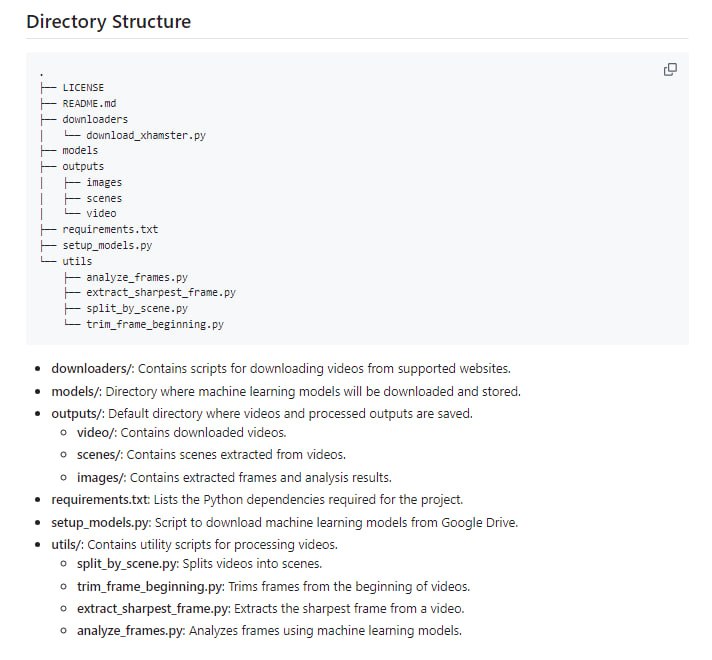712x660 pixels.
Task: Click the copy code block icon
Action: pos(671,69)
